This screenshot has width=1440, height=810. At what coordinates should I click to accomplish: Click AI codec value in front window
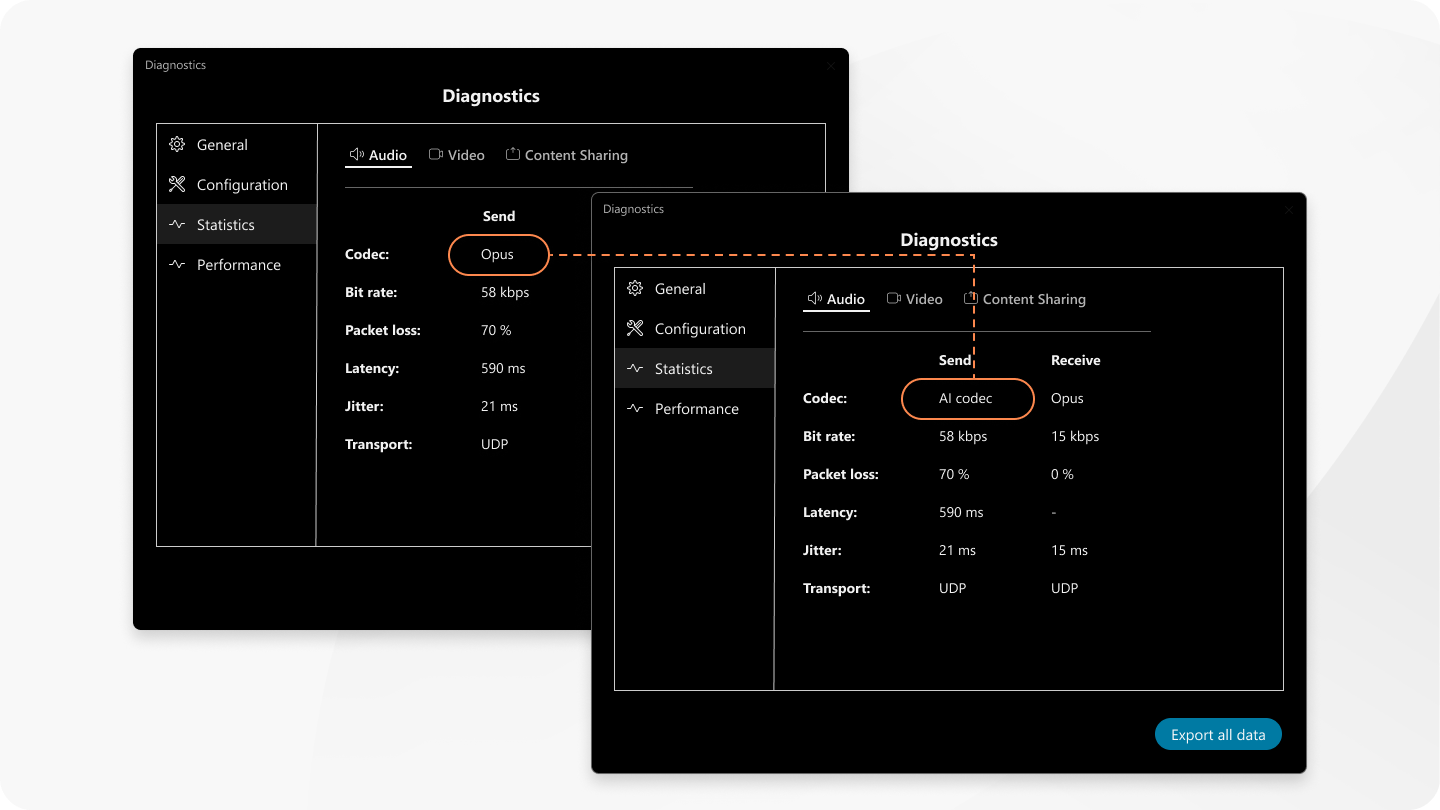click(966, 398)
